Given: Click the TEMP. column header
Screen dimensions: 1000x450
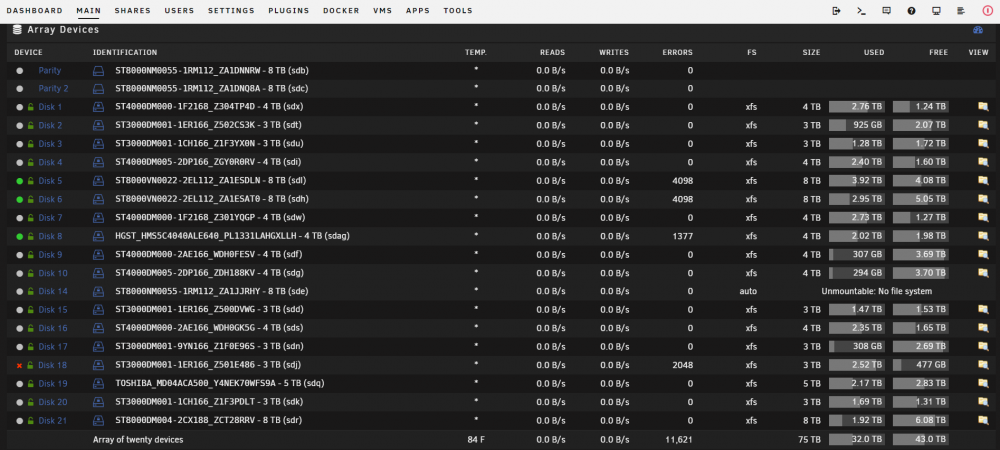Looking at the screenshot, I should point(476,52).
